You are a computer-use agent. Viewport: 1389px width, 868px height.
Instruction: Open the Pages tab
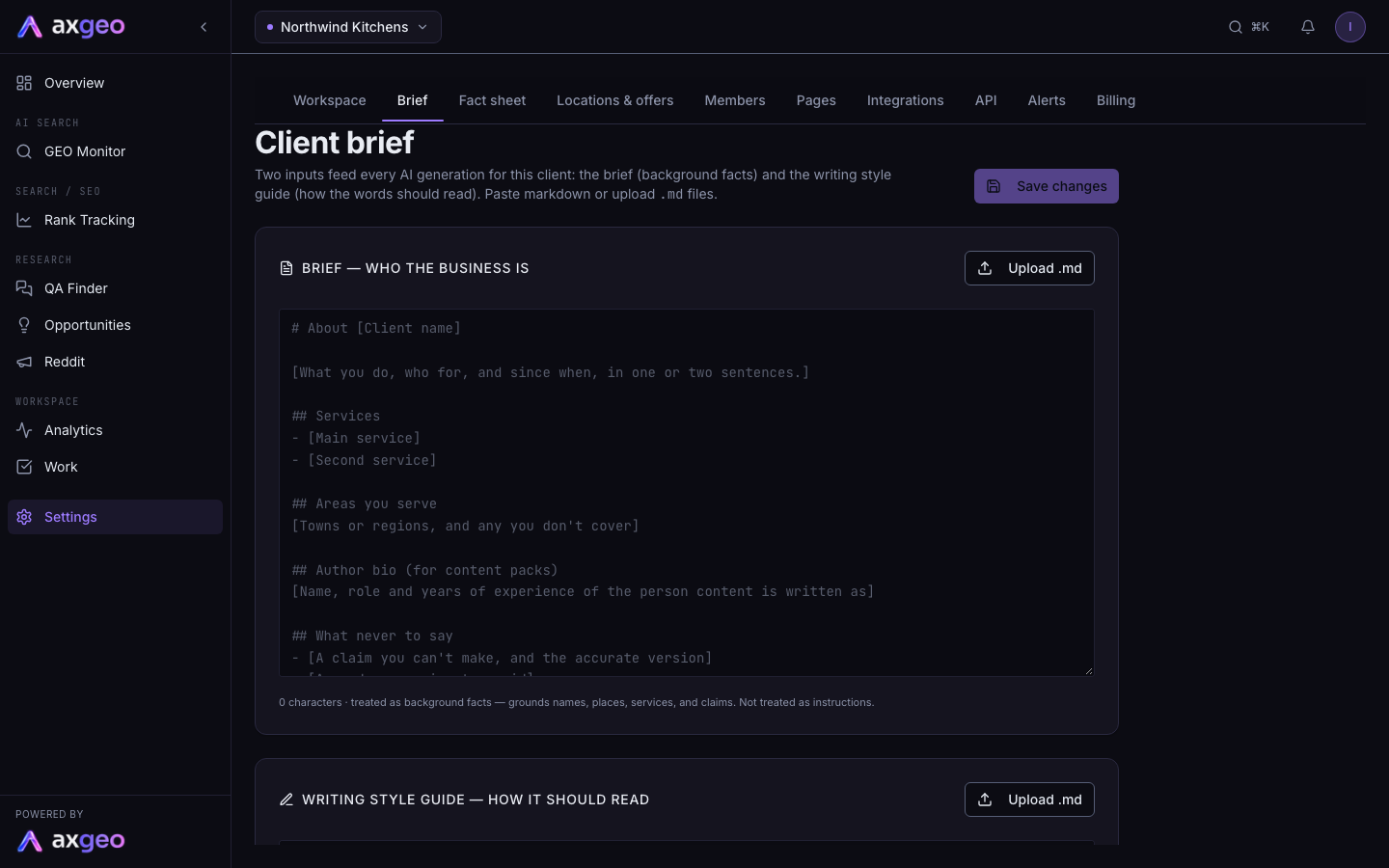pyautogui.click(x=816, y=100)
